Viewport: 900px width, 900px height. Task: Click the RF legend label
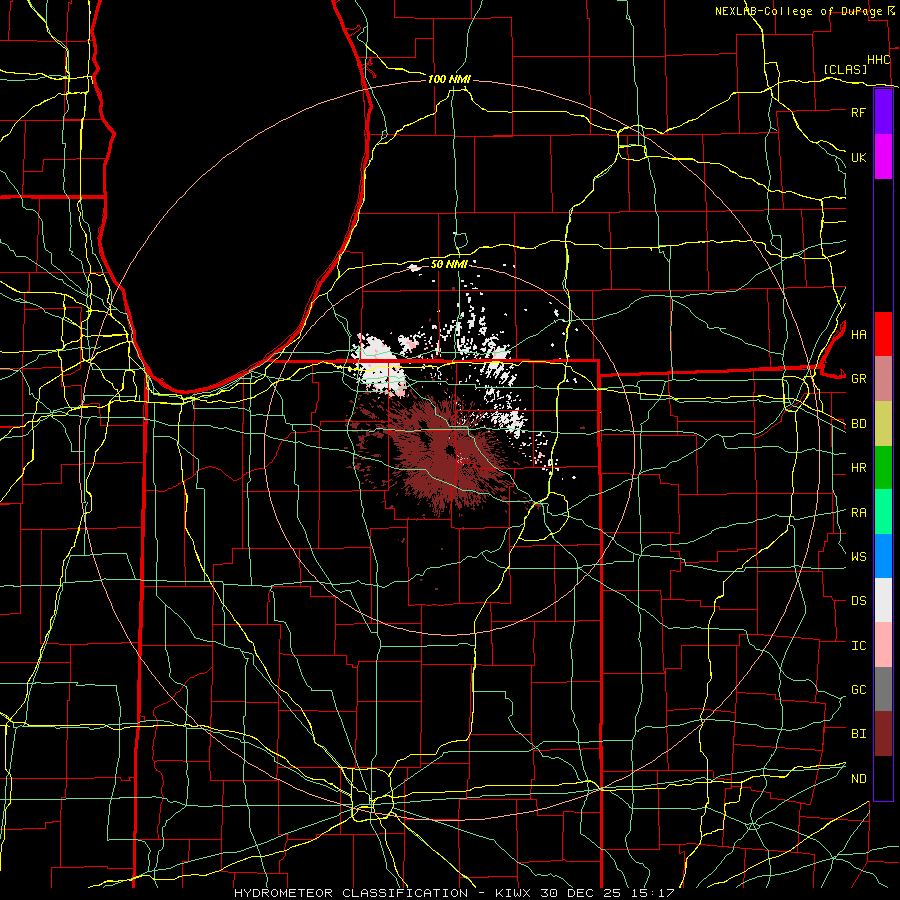coord(858,112)
